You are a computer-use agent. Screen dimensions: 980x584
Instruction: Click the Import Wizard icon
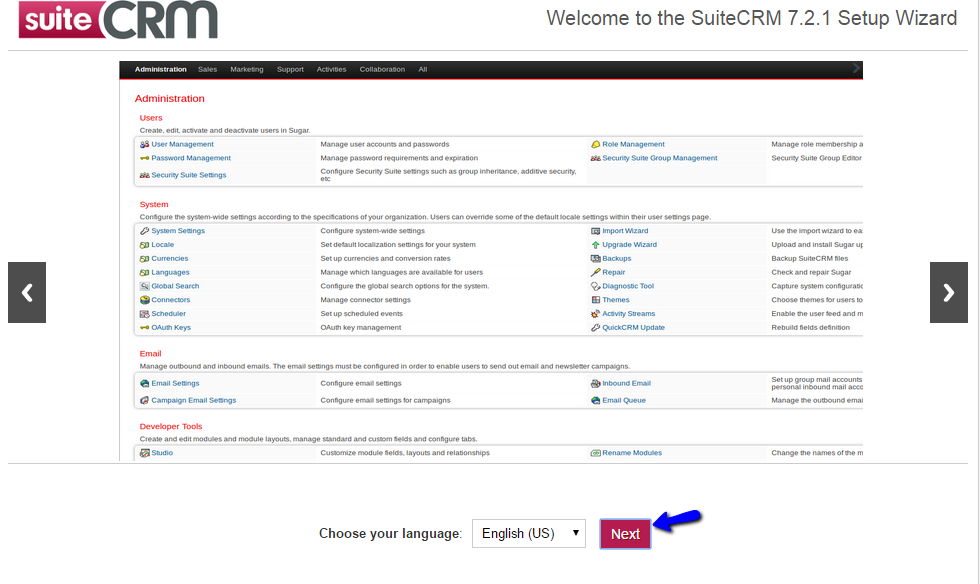596,231
